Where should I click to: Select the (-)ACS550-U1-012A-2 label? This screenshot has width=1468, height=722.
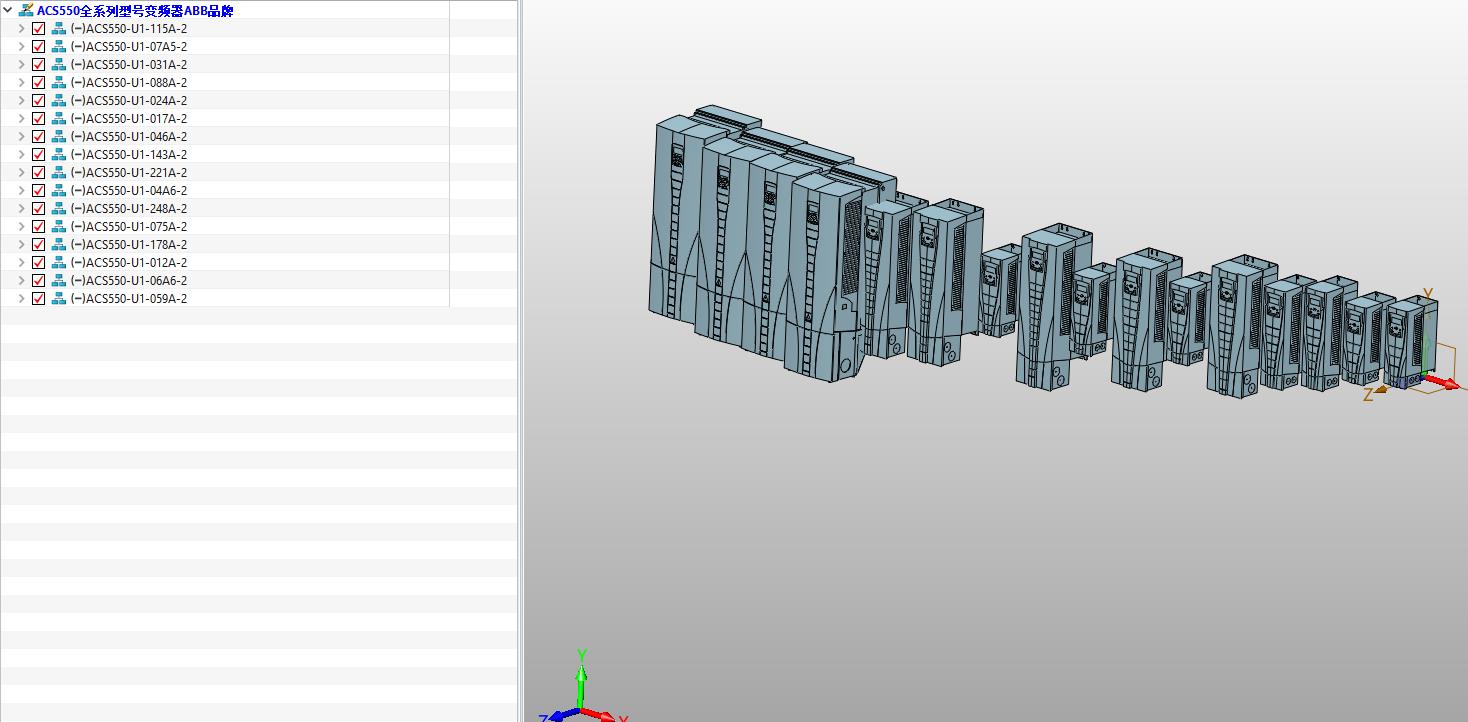pos(129,263)
